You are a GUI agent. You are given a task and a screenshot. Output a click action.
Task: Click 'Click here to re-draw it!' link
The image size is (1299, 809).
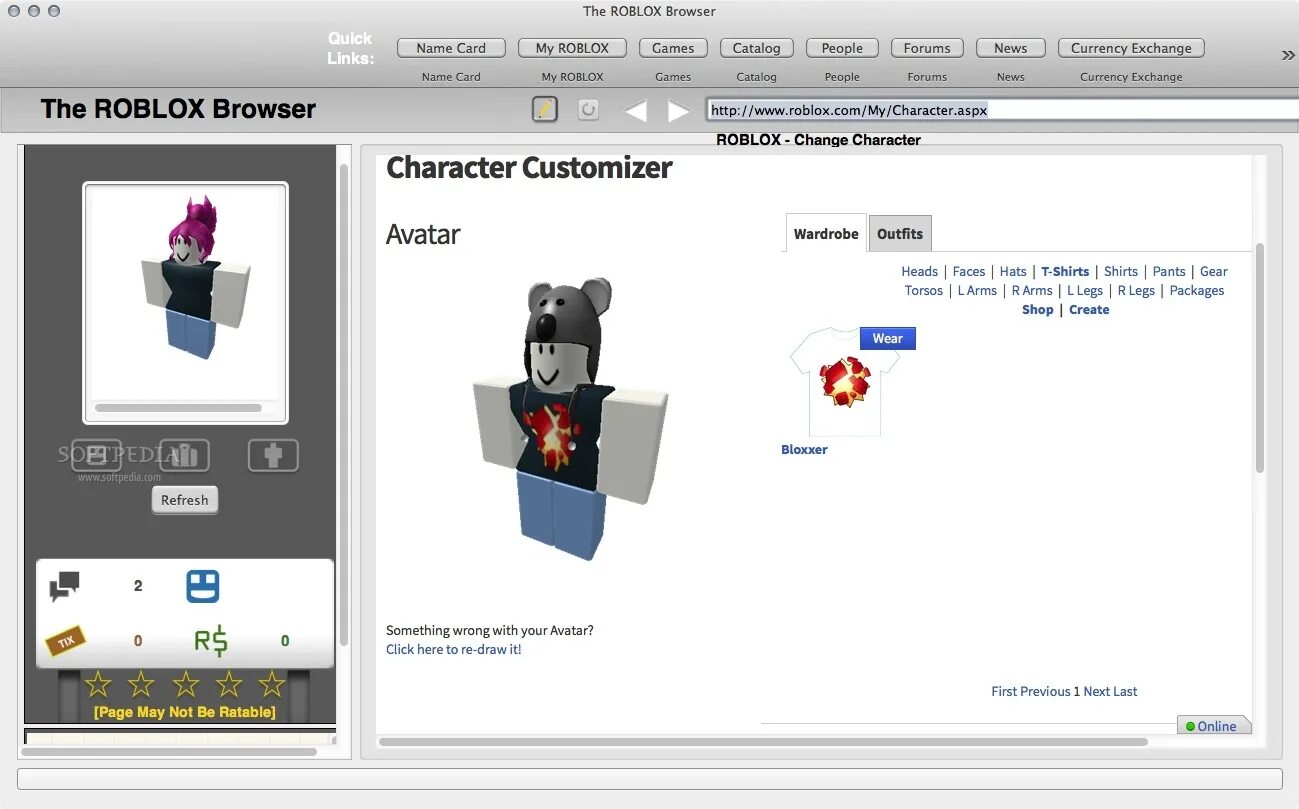point(454,649)
